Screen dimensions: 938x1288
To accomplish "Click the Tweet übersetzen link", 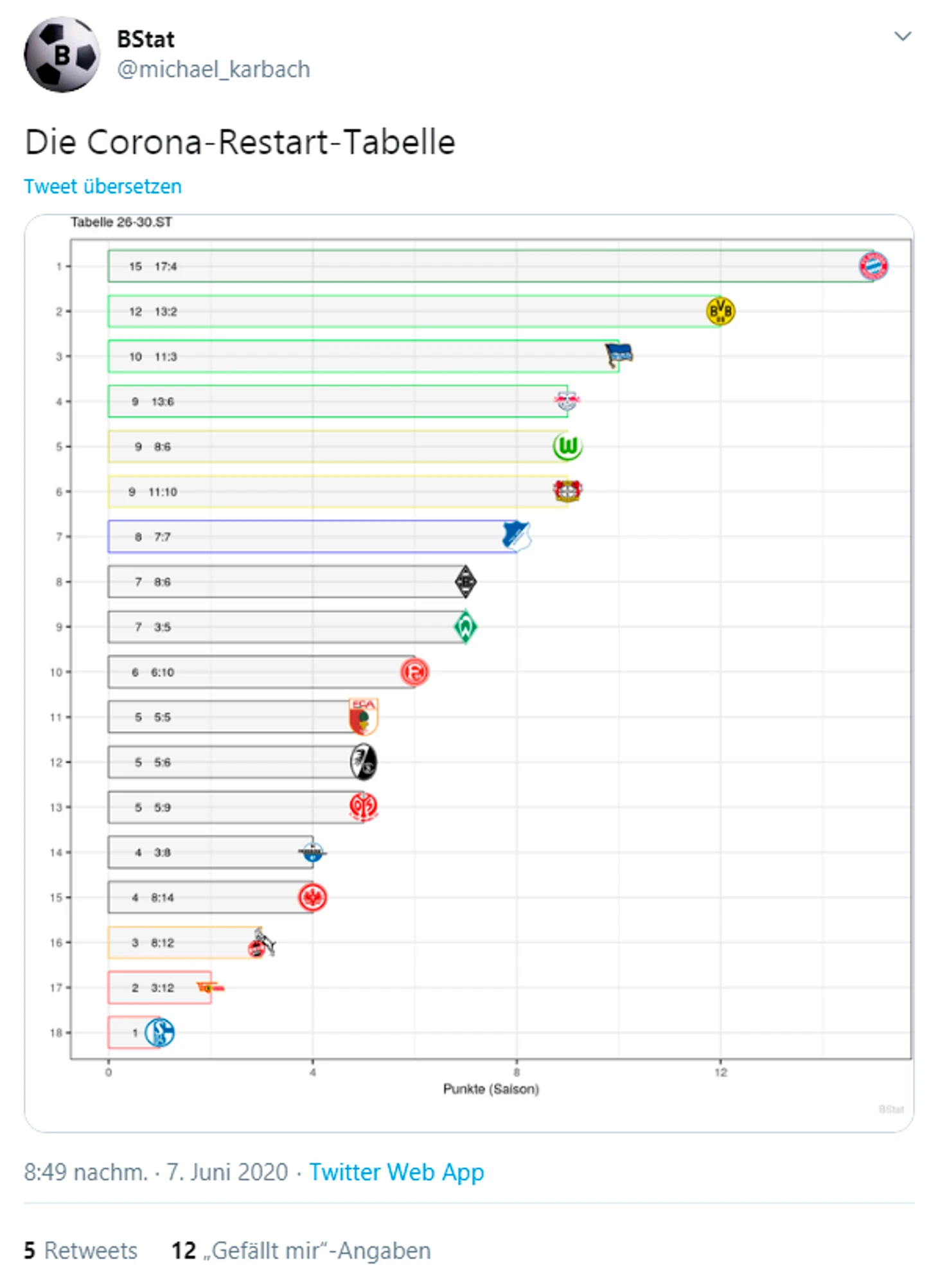I will tap(103, 186).
